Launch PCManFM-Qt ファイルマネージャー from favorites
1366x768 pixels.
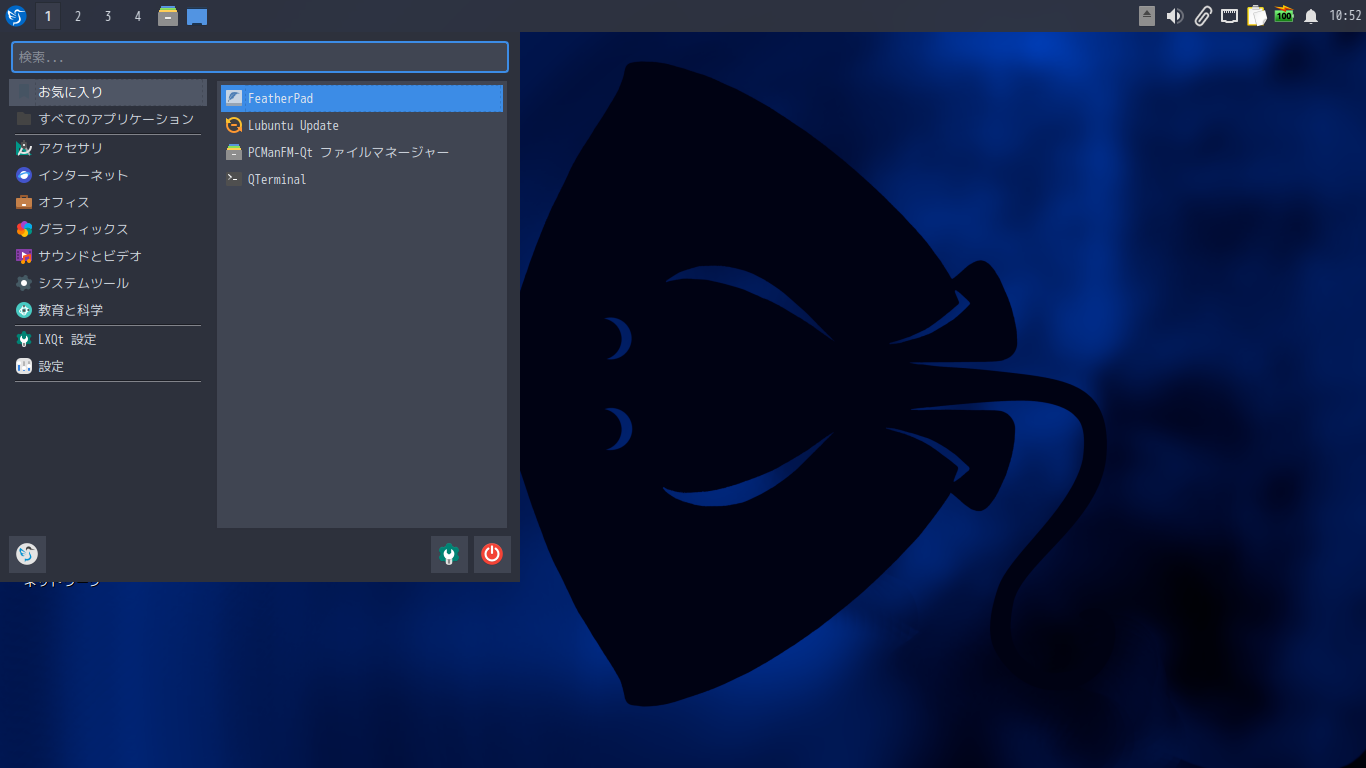coord(362,152)
